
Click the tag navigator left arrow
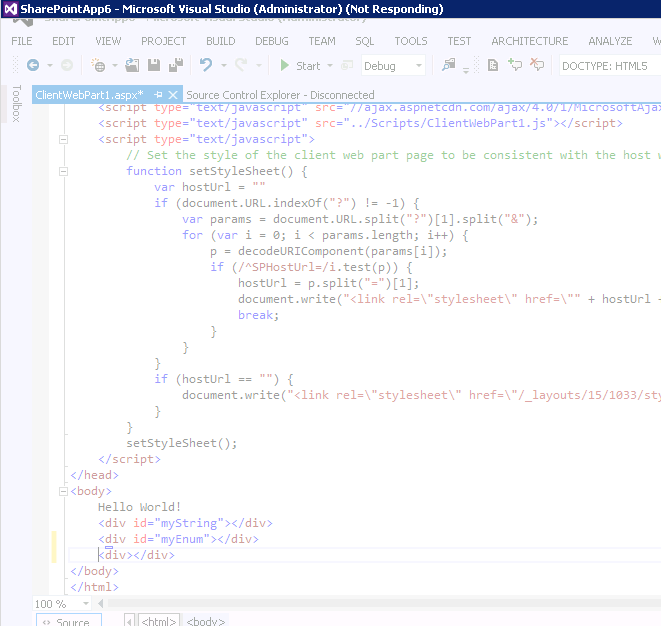click(129, 621)
